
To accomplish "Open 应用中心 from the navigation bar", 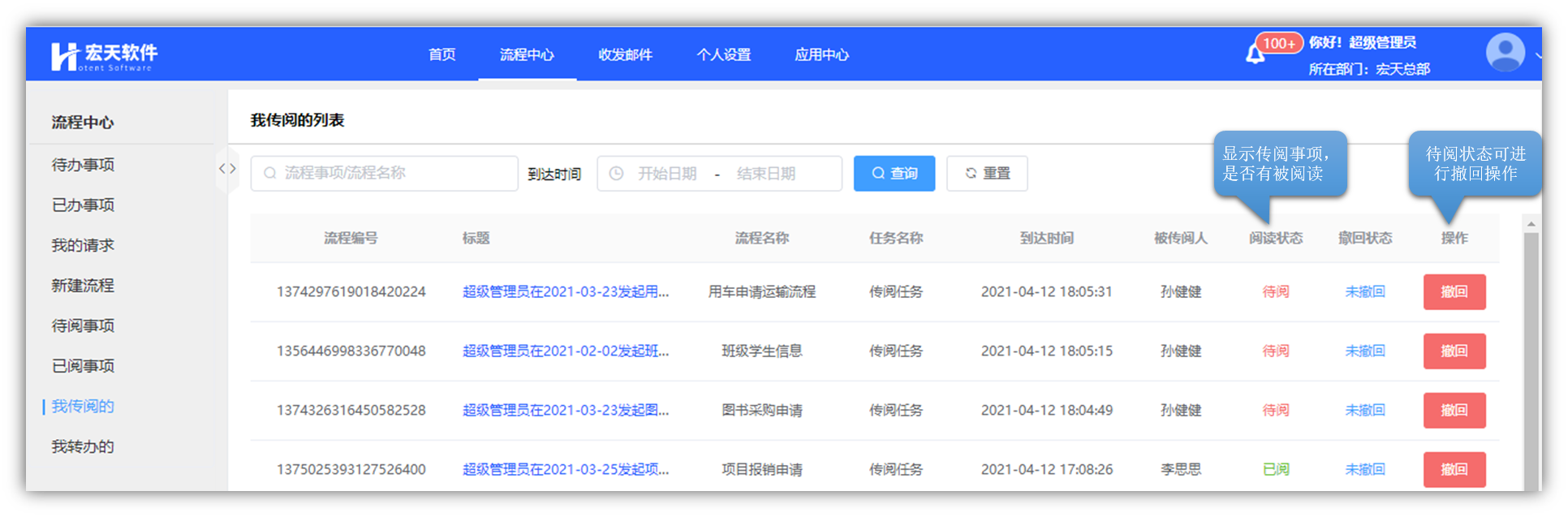I will (821, 55).
